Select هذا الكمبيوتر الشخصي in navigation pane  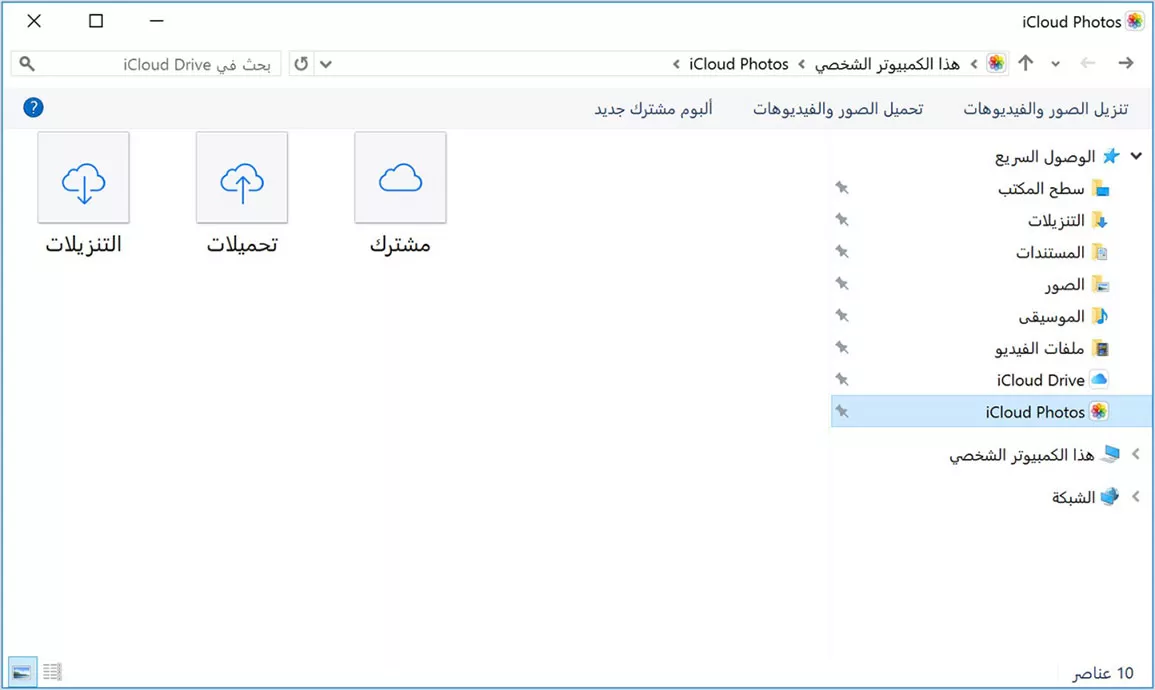click(x=1021, y=455)
